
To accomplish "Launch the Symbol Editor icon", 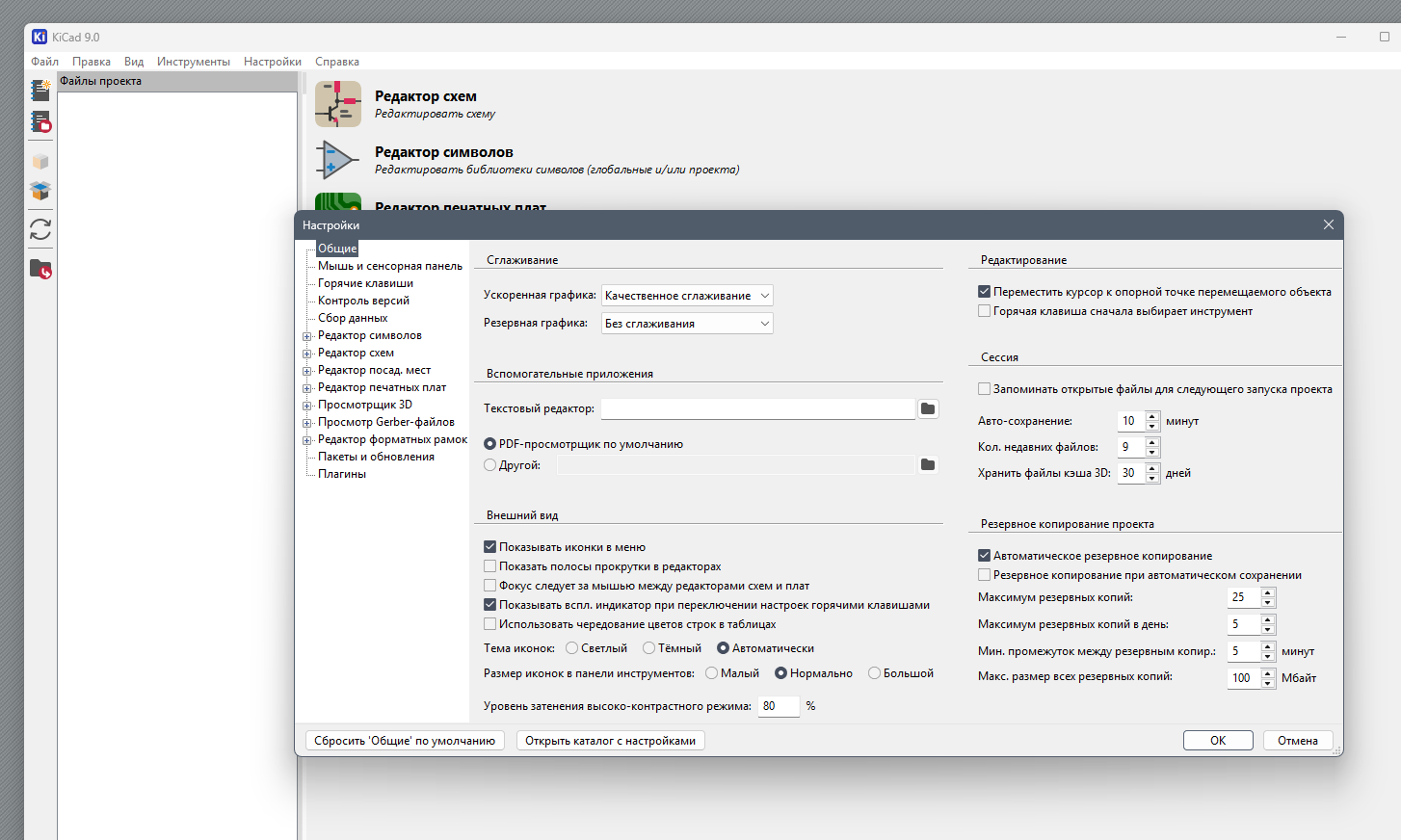I will point(338,160).
